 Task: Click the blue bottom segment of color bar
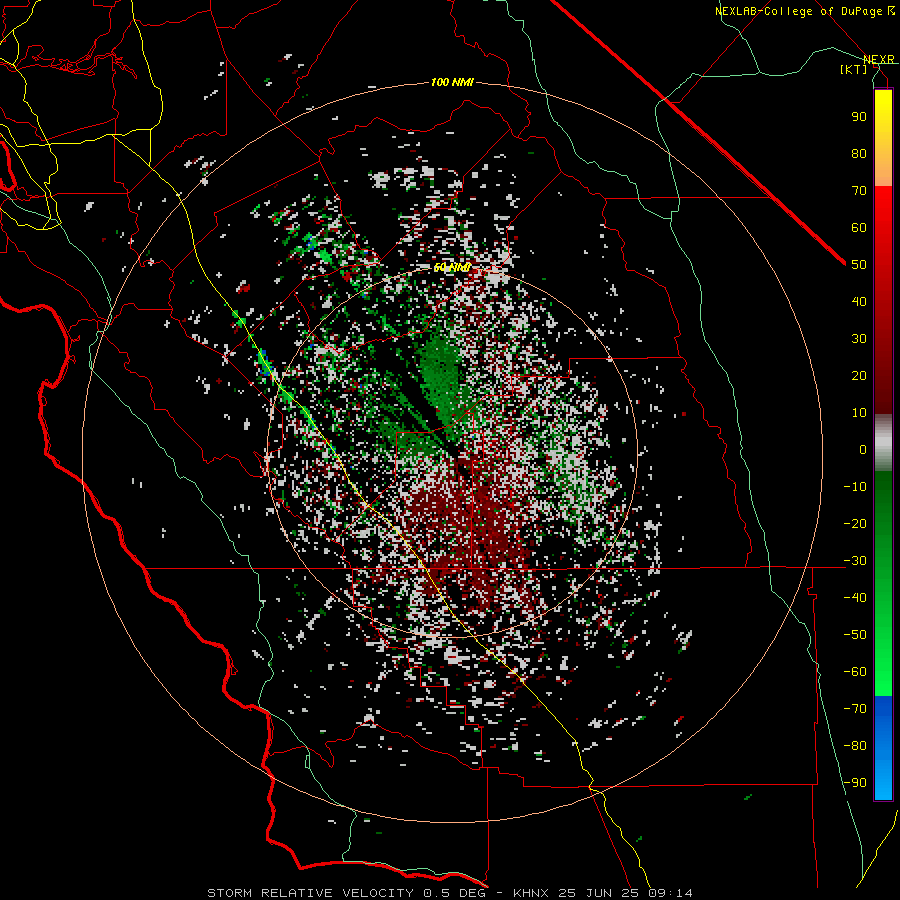pos(883,748)
